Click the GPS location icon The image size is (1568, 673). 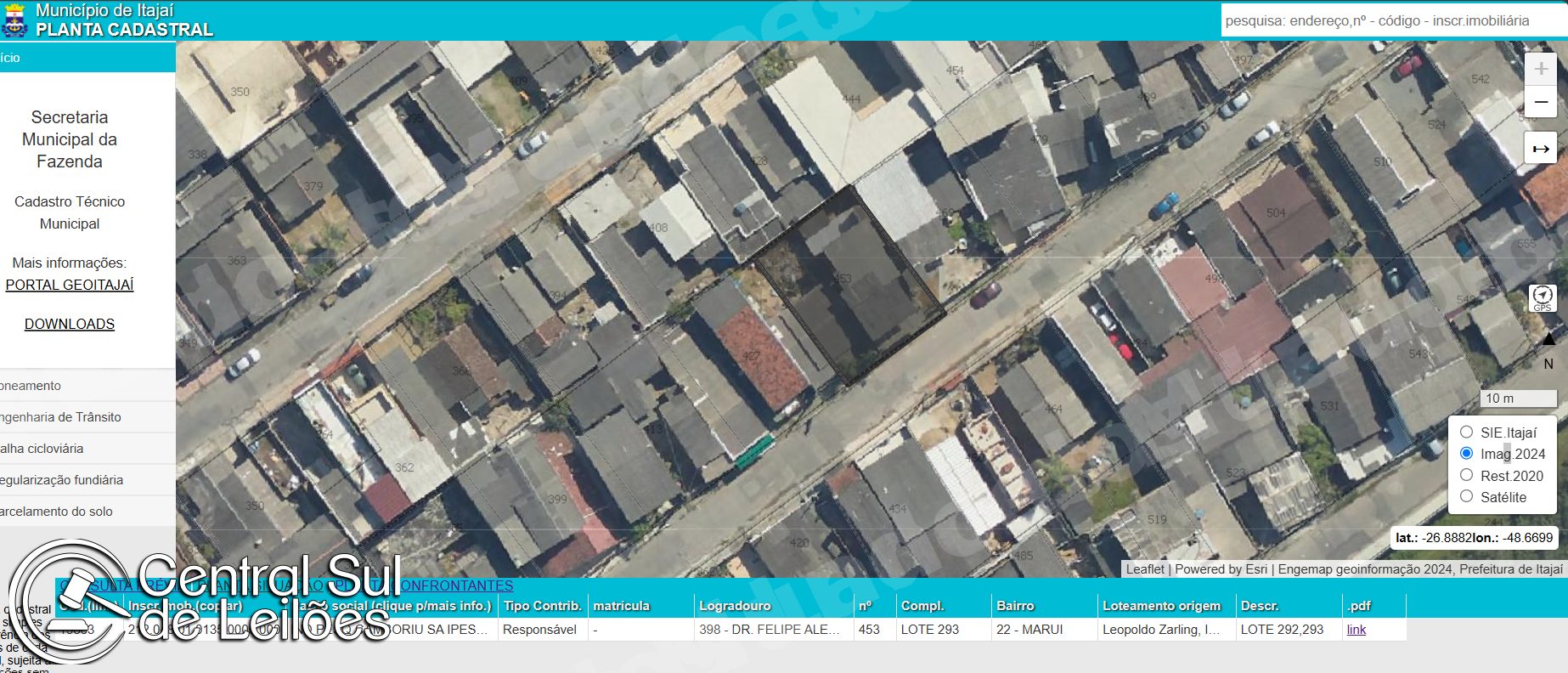[x=1543, y=298]
